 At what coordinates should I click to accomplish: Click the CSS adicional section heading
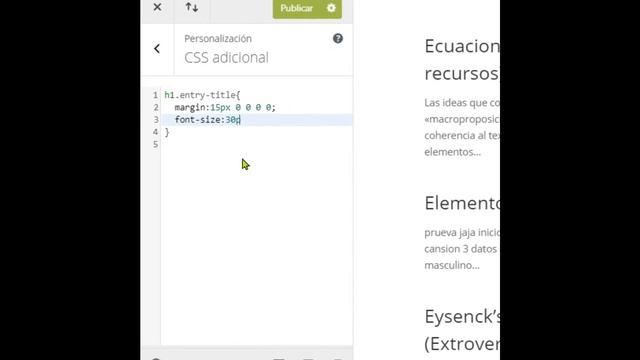coord(226,58)
